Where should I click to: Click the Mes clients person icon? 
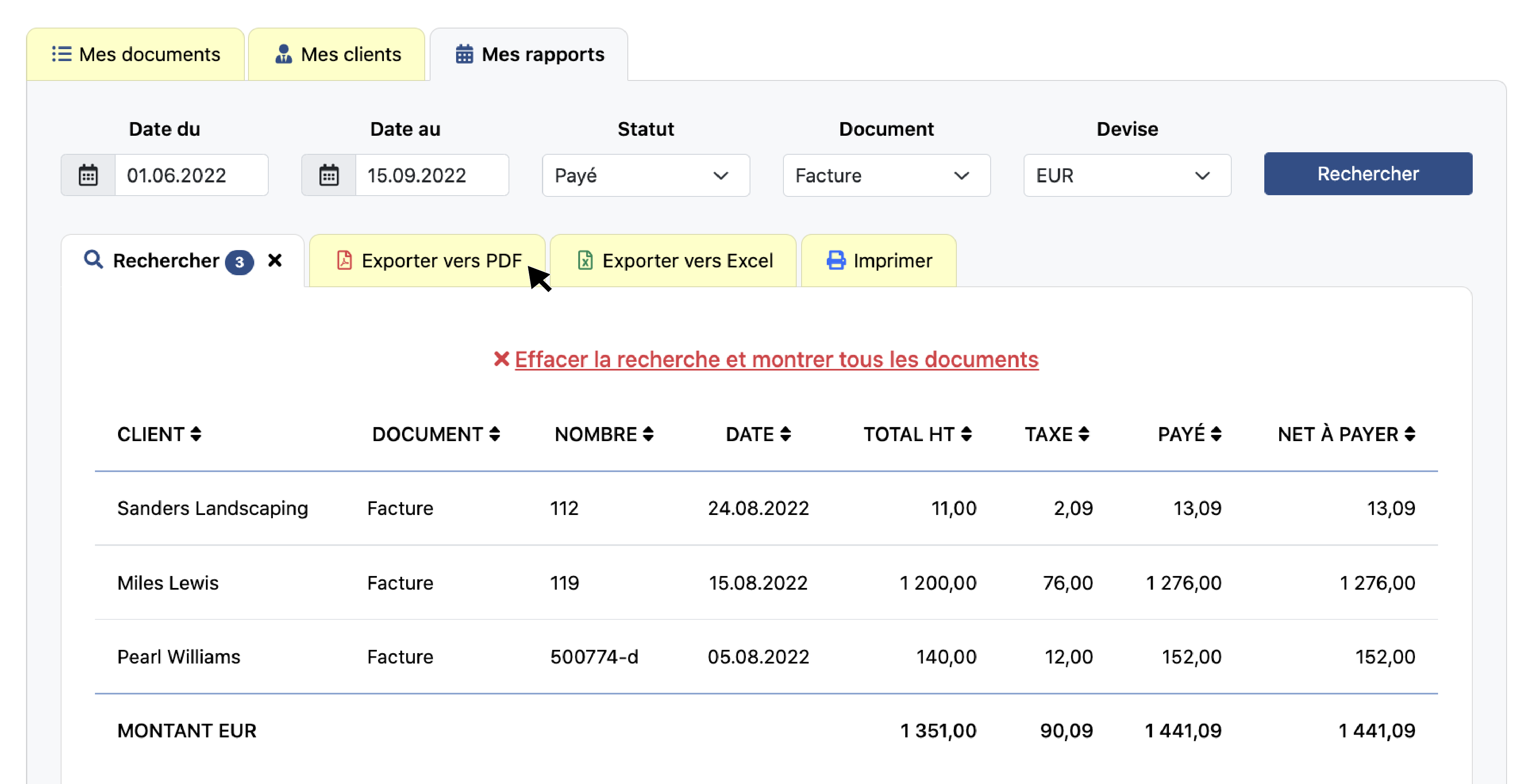pos(283,54)
